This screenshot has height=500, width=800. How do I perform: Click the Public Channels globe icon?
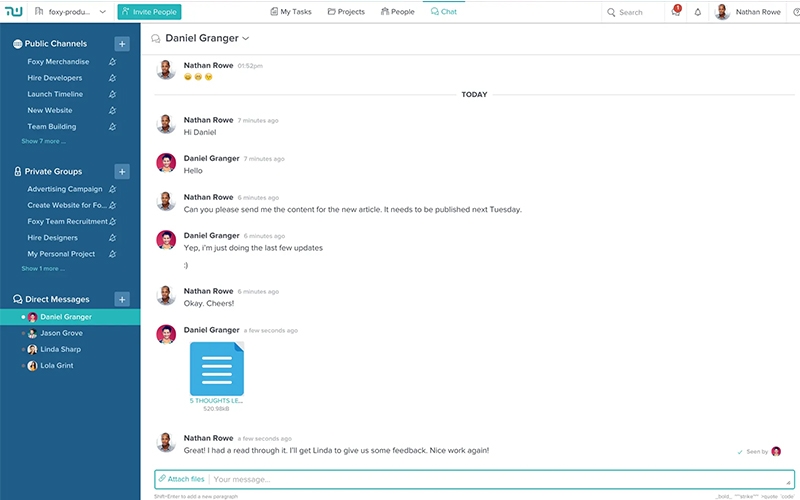[x=17, y=44]
